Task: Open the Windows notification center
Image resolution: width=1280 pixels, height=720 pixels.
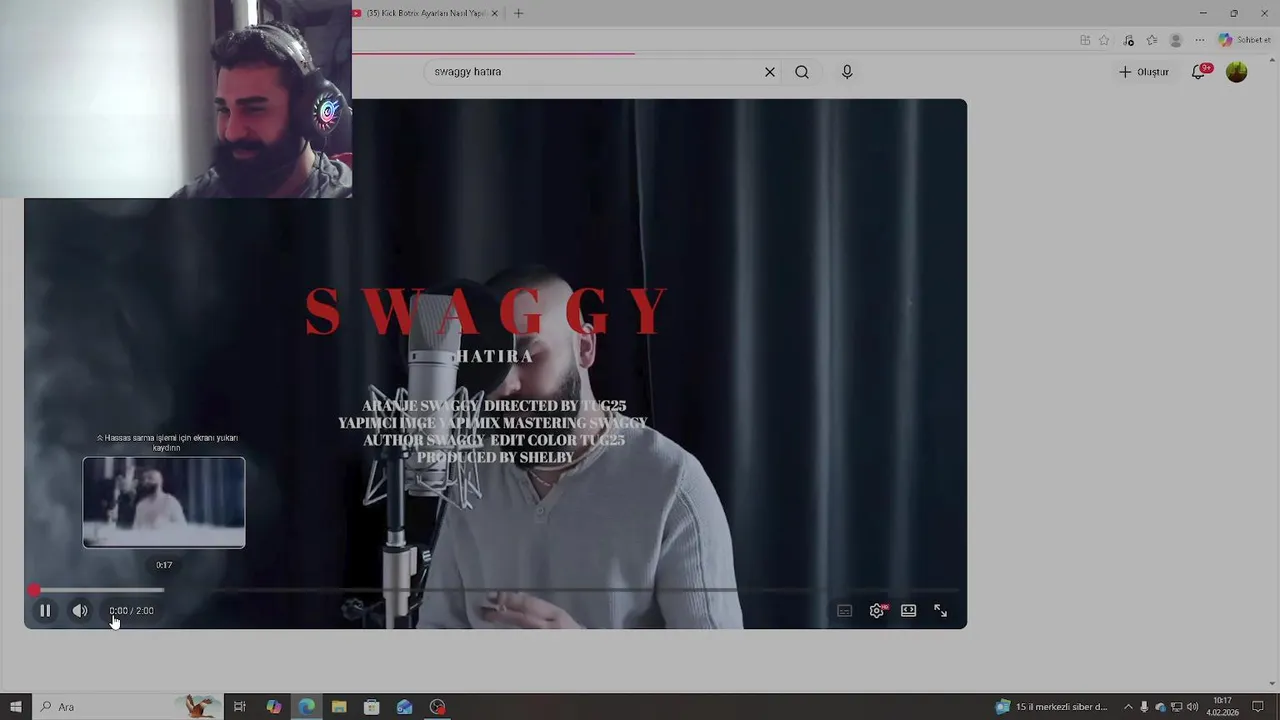Action: click(x=1258, y=707)
